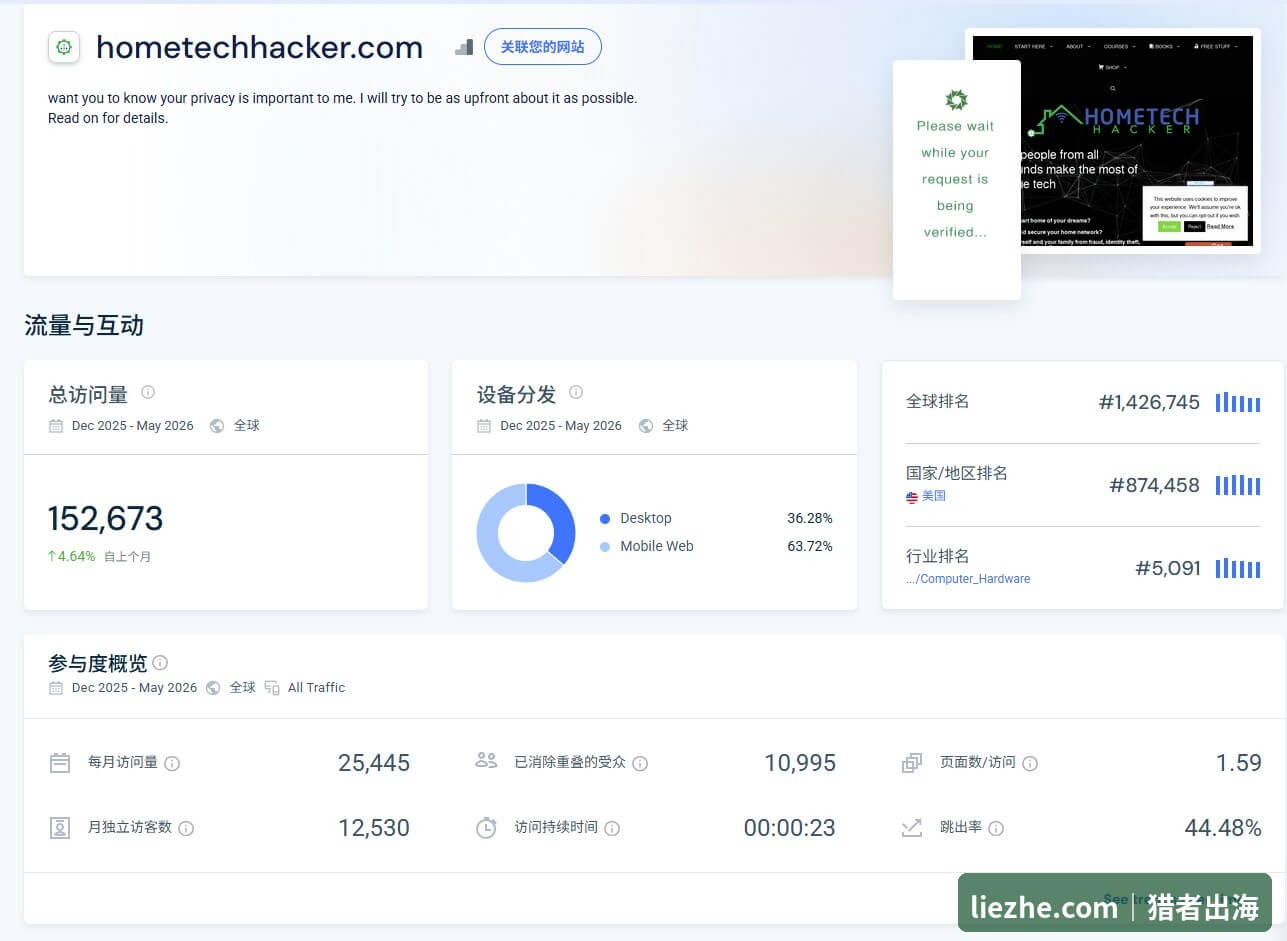Click the calendar icon in 设备分发 card
Image resolution: width=1287 pixels, height=941 pixels.
[484, 426]
